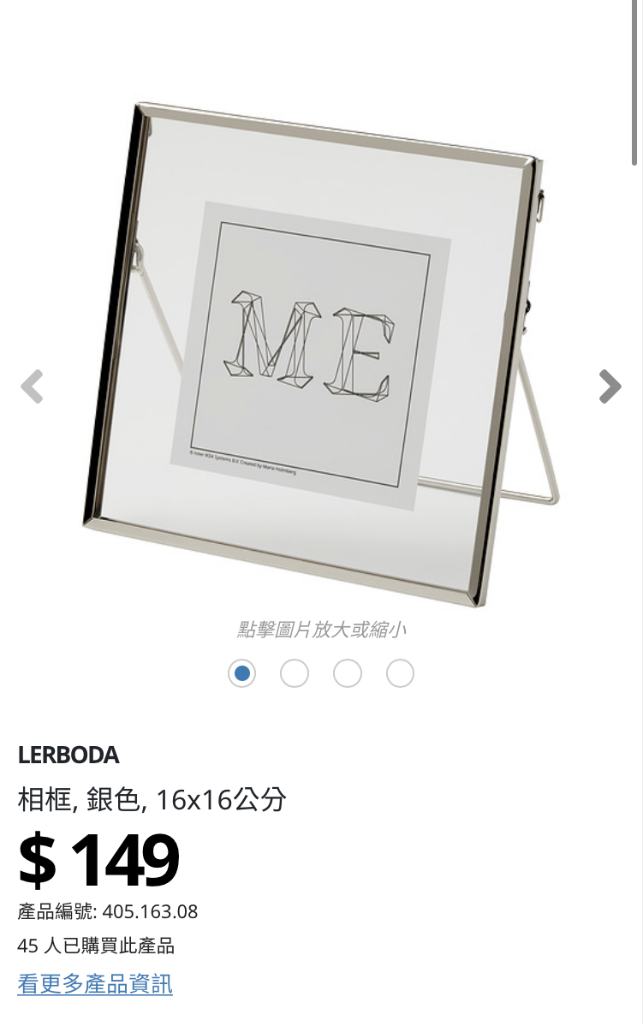
Task: Click the $ 149 price text
Action: pyautogui.click(x=99, y=859)
